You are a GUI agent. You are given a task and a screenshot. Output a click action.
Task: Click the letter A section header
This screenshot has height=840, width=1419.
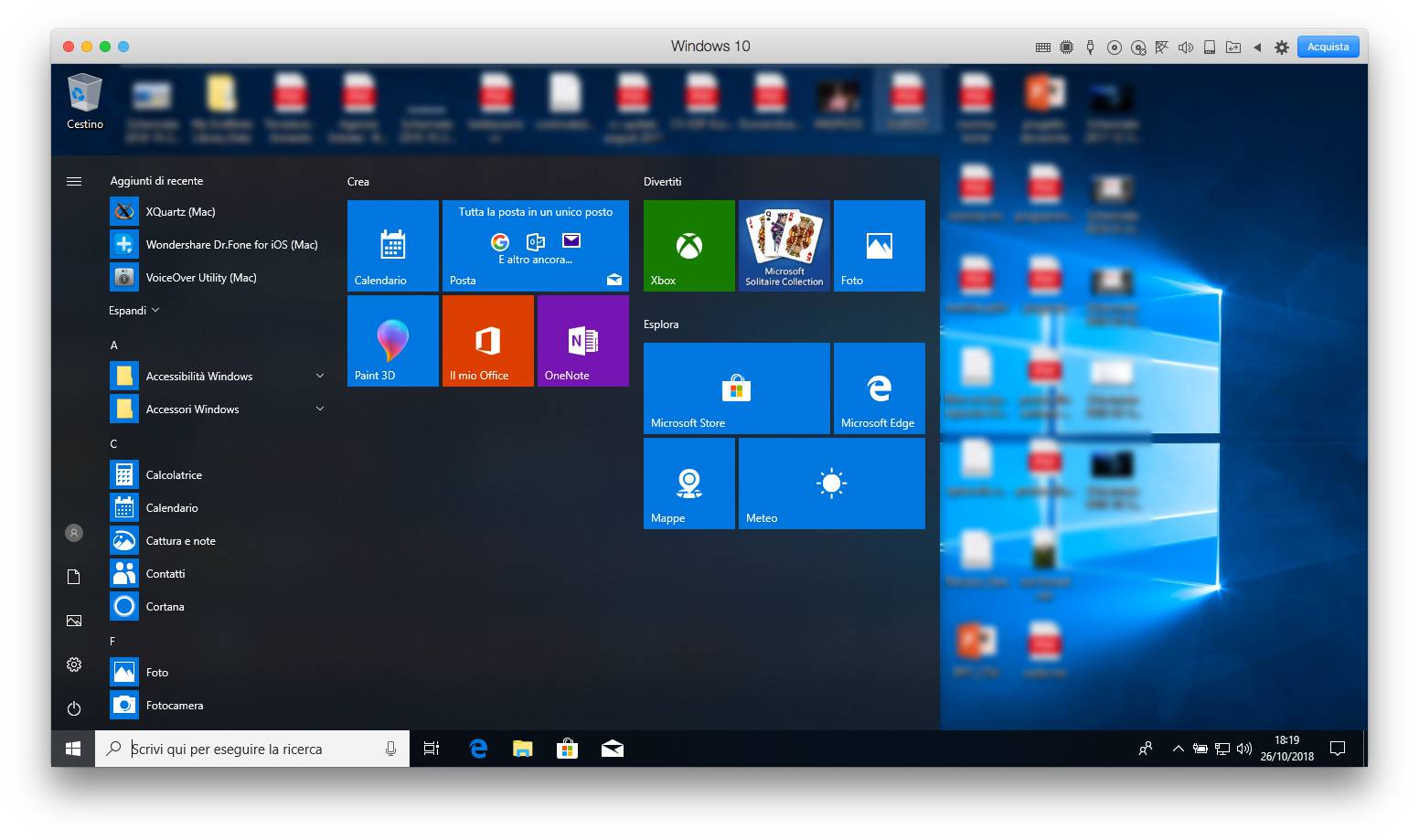click(114, 346)
